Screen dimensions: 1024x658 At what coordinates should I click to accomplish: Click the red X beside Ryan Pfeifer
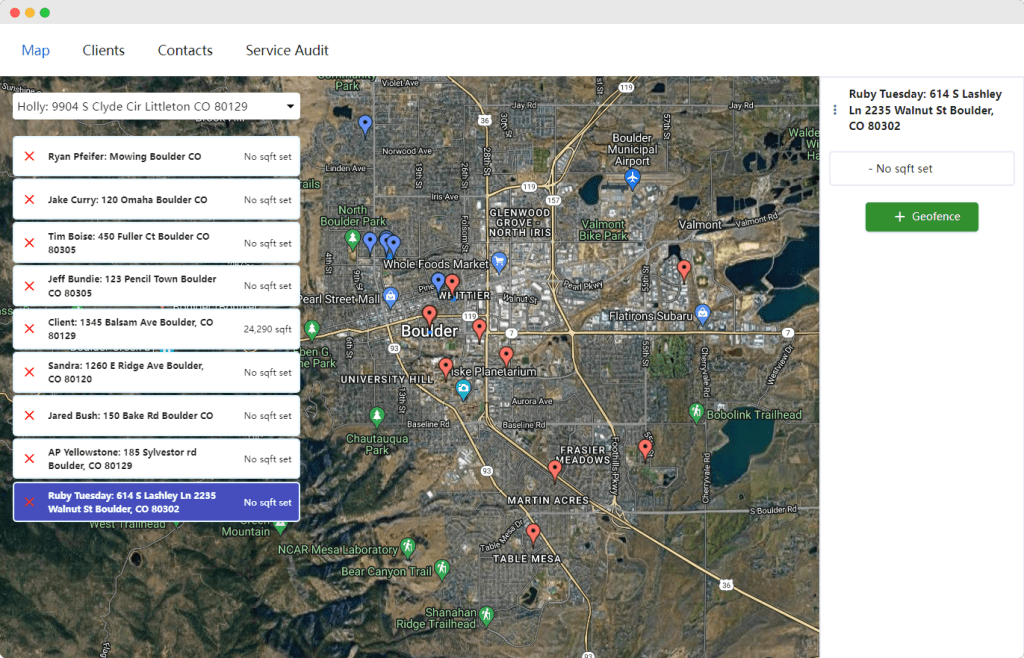tap(29, 157)
